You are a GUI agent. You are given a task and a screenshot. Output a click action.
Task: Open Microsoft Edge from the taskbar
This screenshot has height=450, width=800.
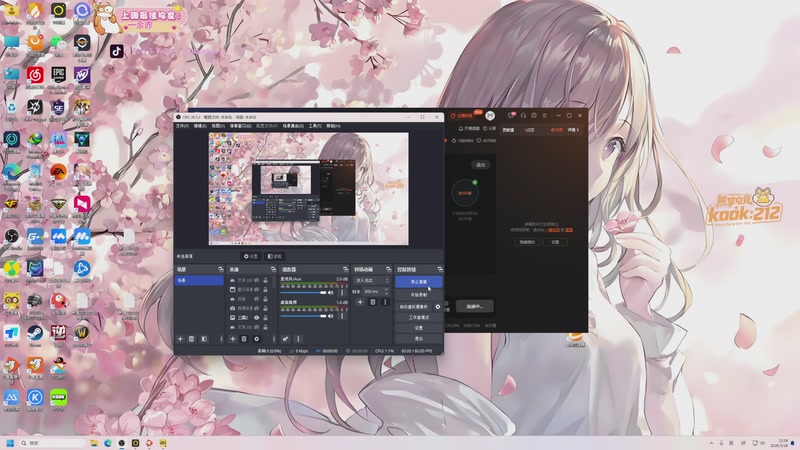click(x=108, y=443)
